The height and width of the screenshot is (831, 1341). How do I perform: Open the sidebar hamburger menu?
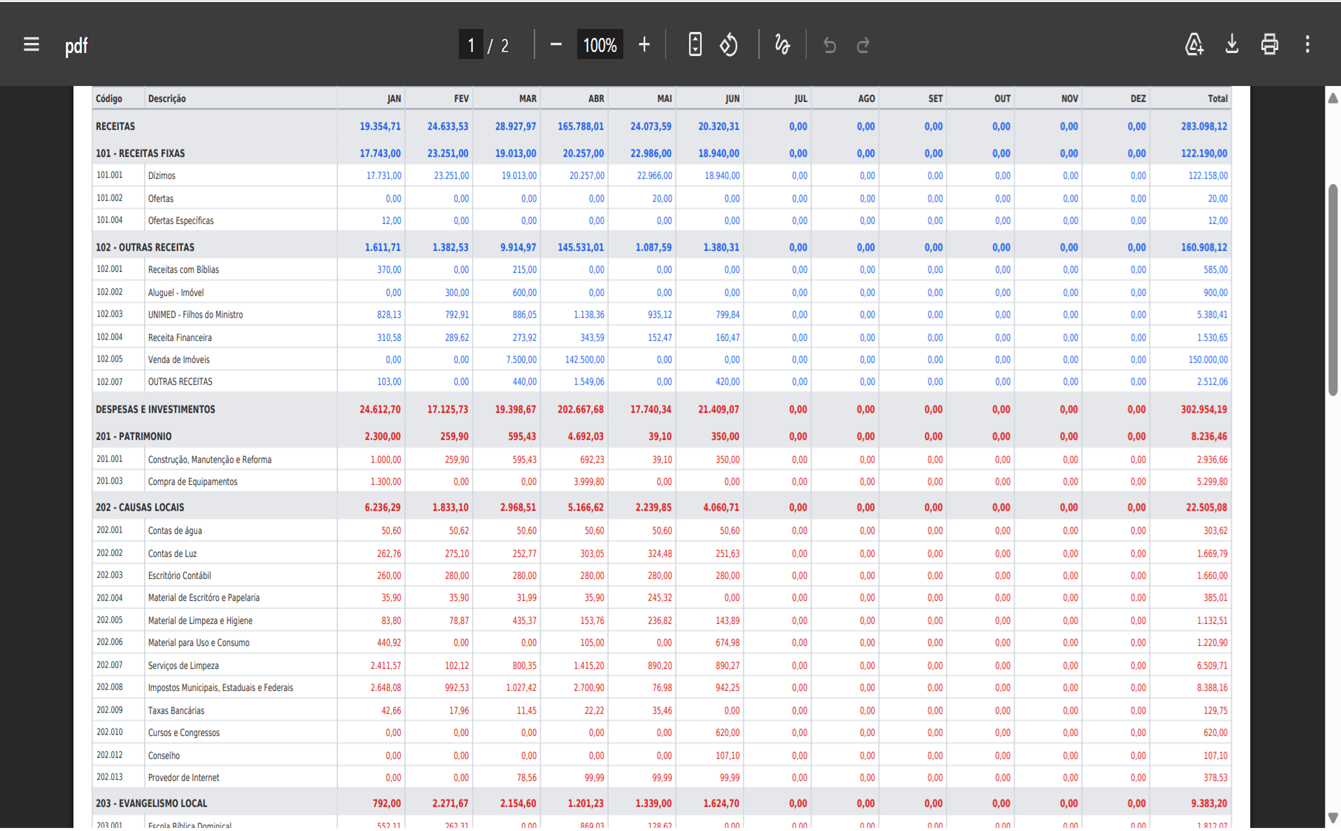tap(32, 45)
